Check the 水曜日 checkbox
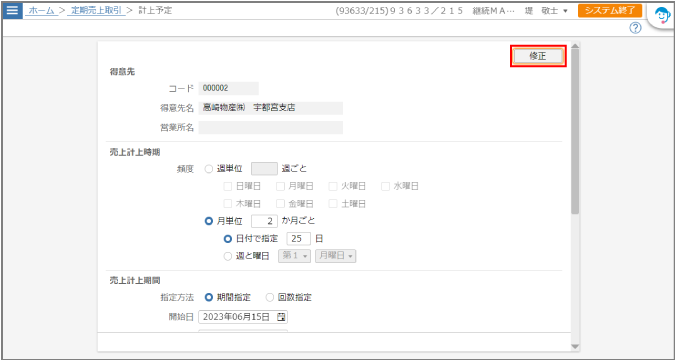 385,186
